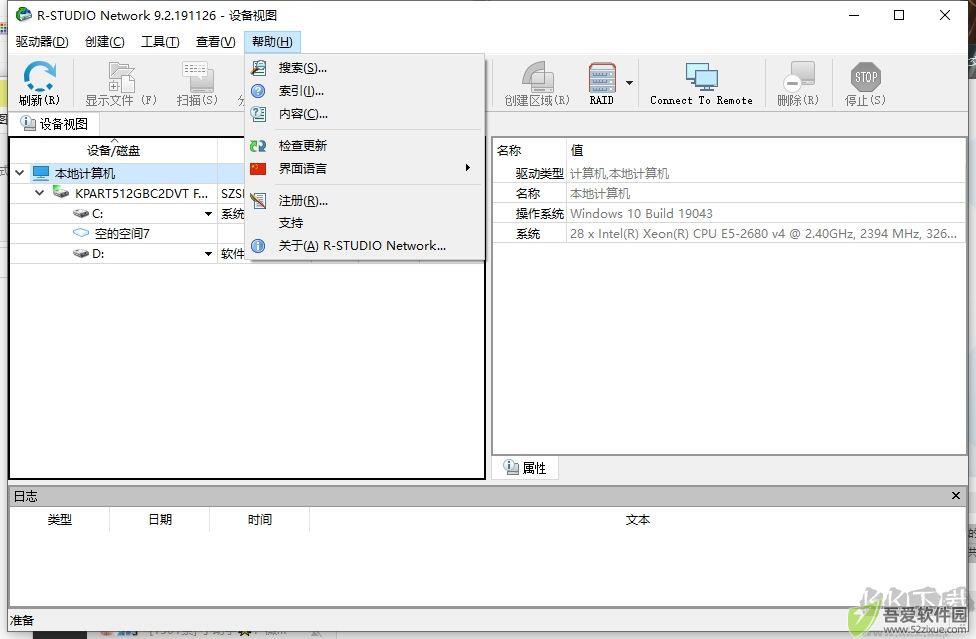Click the 刷新(R) refresh toolbar icon
This screenshot has width=976, height=639.
[x=39, y=83]
